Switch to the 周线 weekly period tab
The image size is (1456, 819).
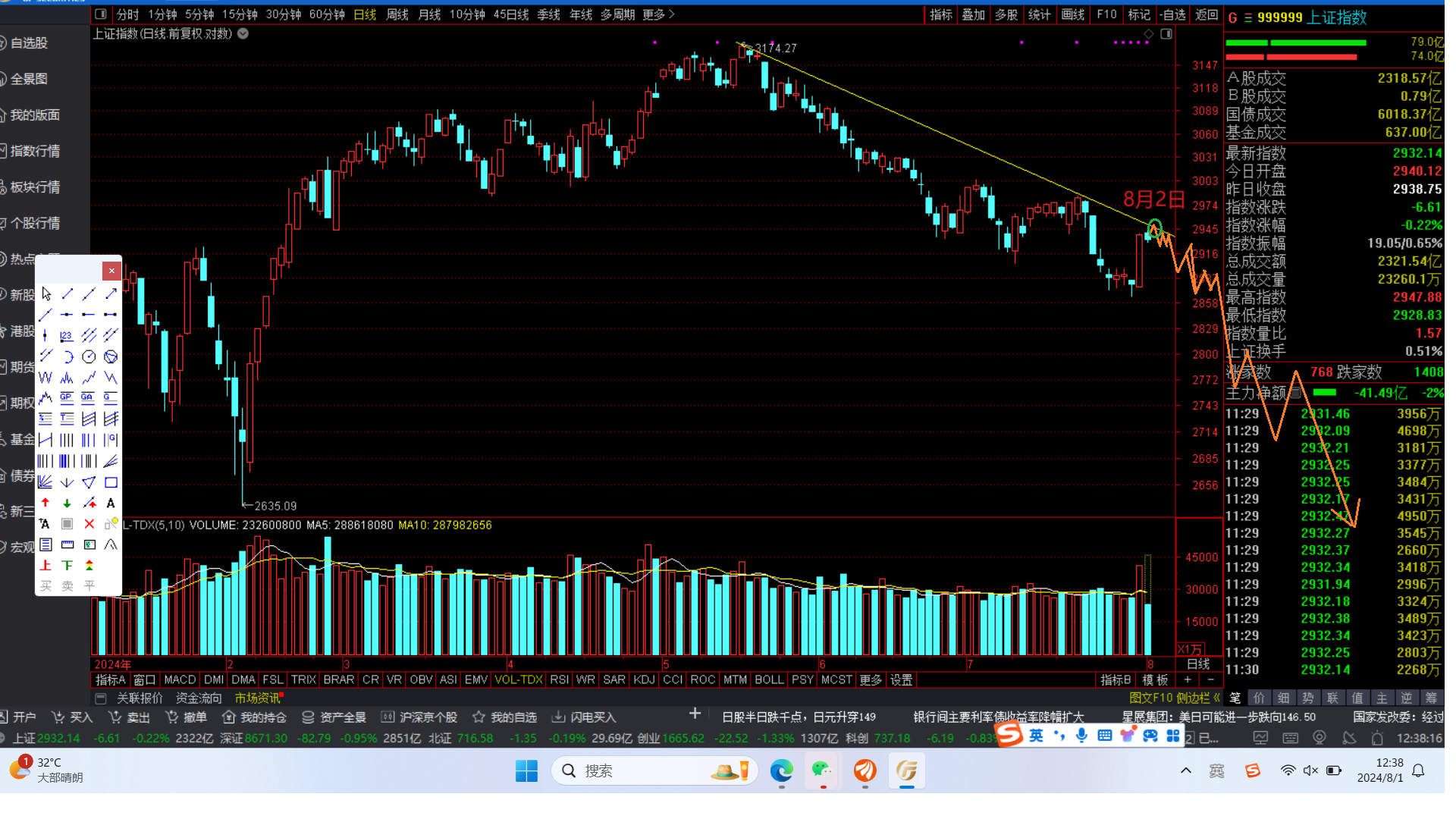[x=397, y=14]
